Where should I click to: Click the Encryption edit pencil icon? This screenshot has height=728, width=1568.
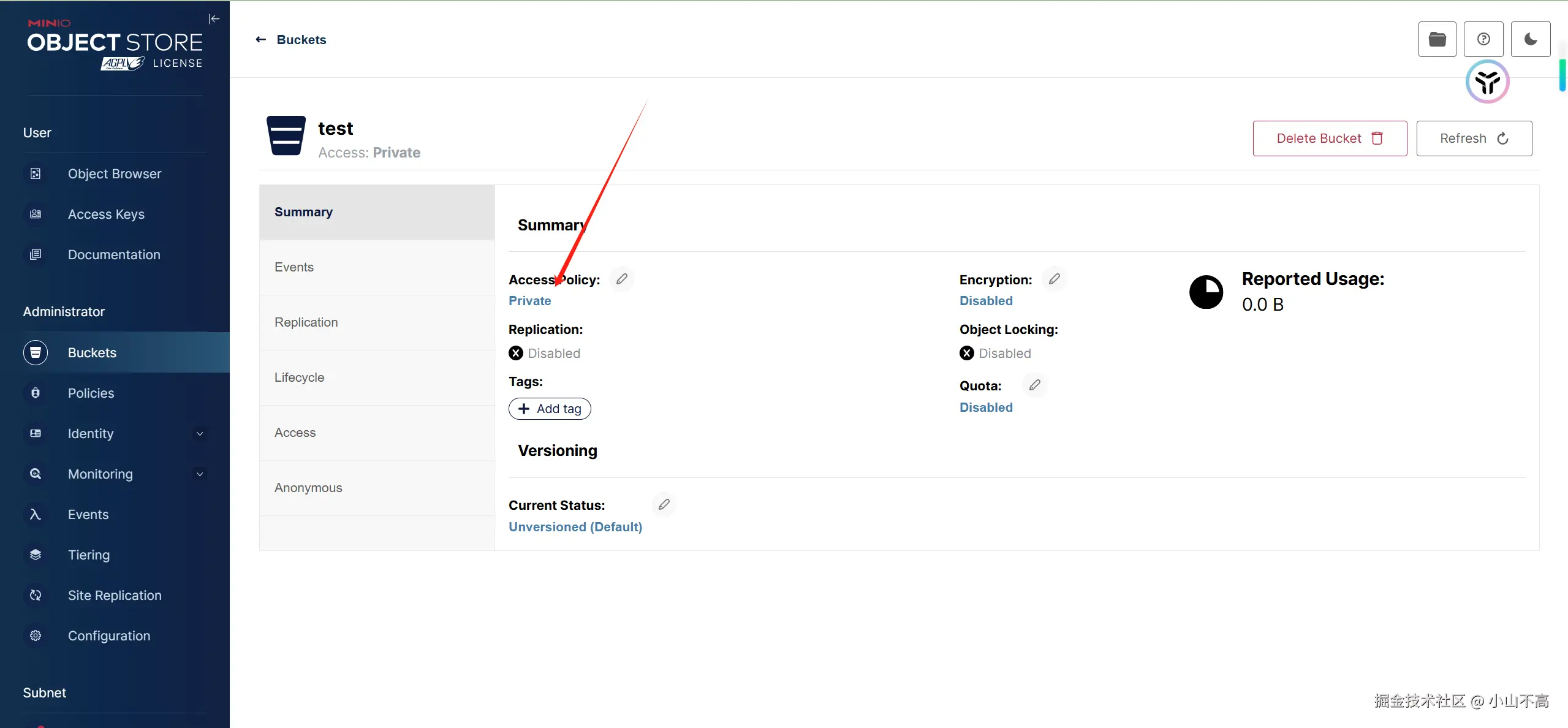point(1055,279)
